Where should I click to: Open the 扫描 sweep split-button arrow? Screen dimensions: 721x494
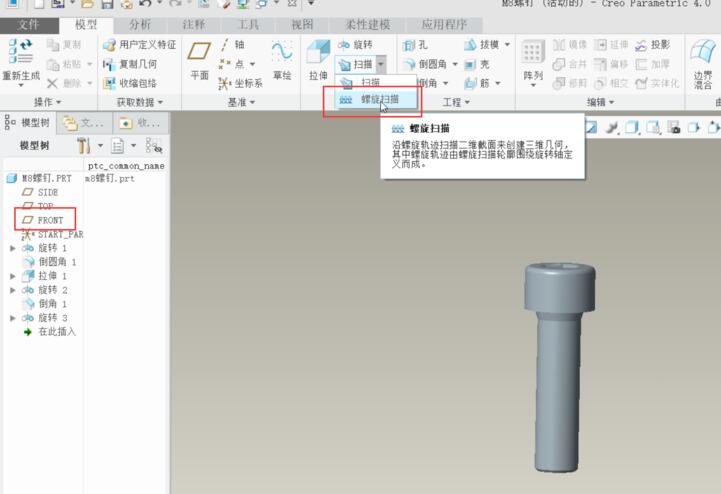381,64
